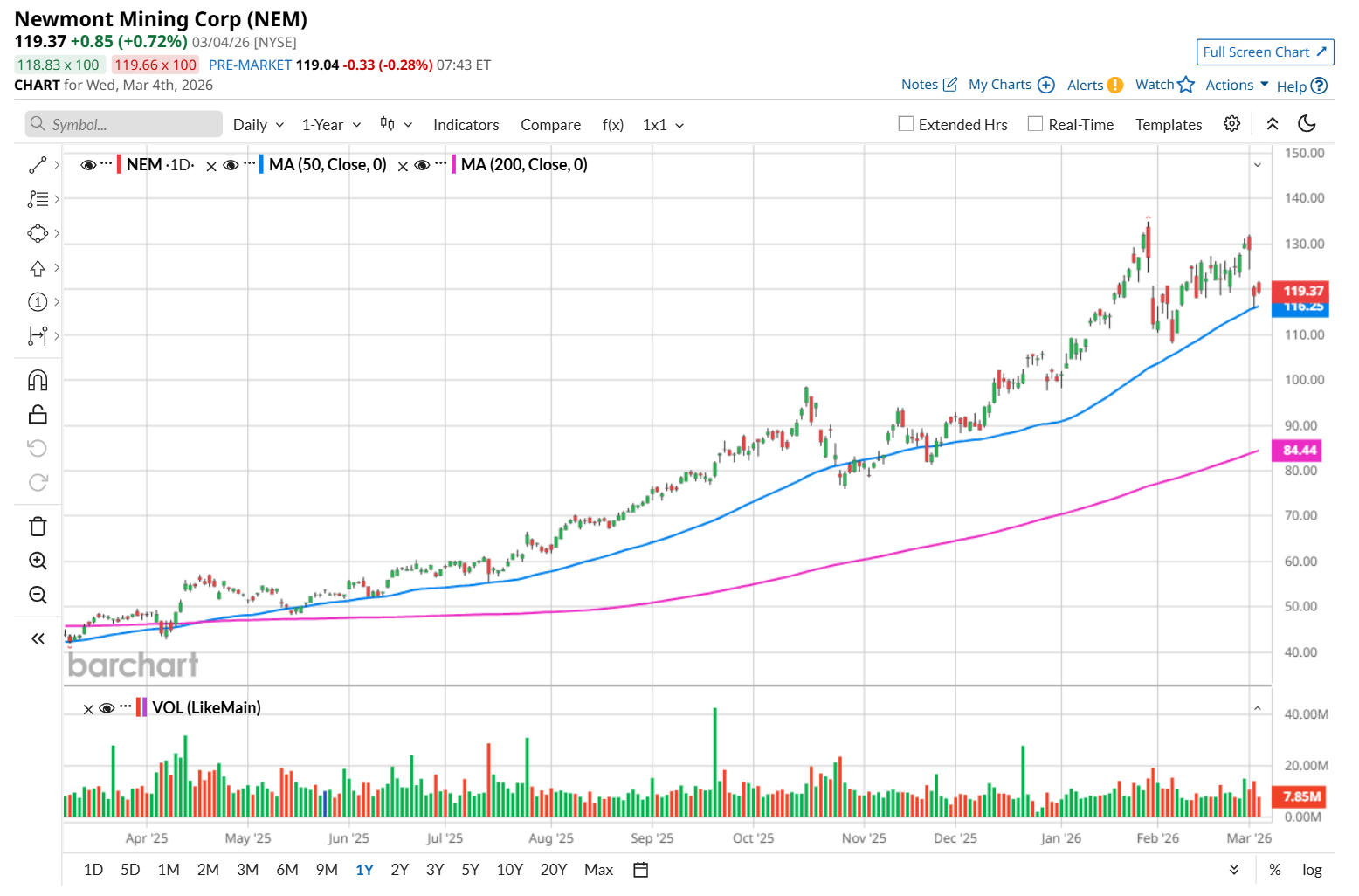The image size is (1359, 896).
Task: Click the MA (200) magenta color swatch
Action: pos(453,165)
